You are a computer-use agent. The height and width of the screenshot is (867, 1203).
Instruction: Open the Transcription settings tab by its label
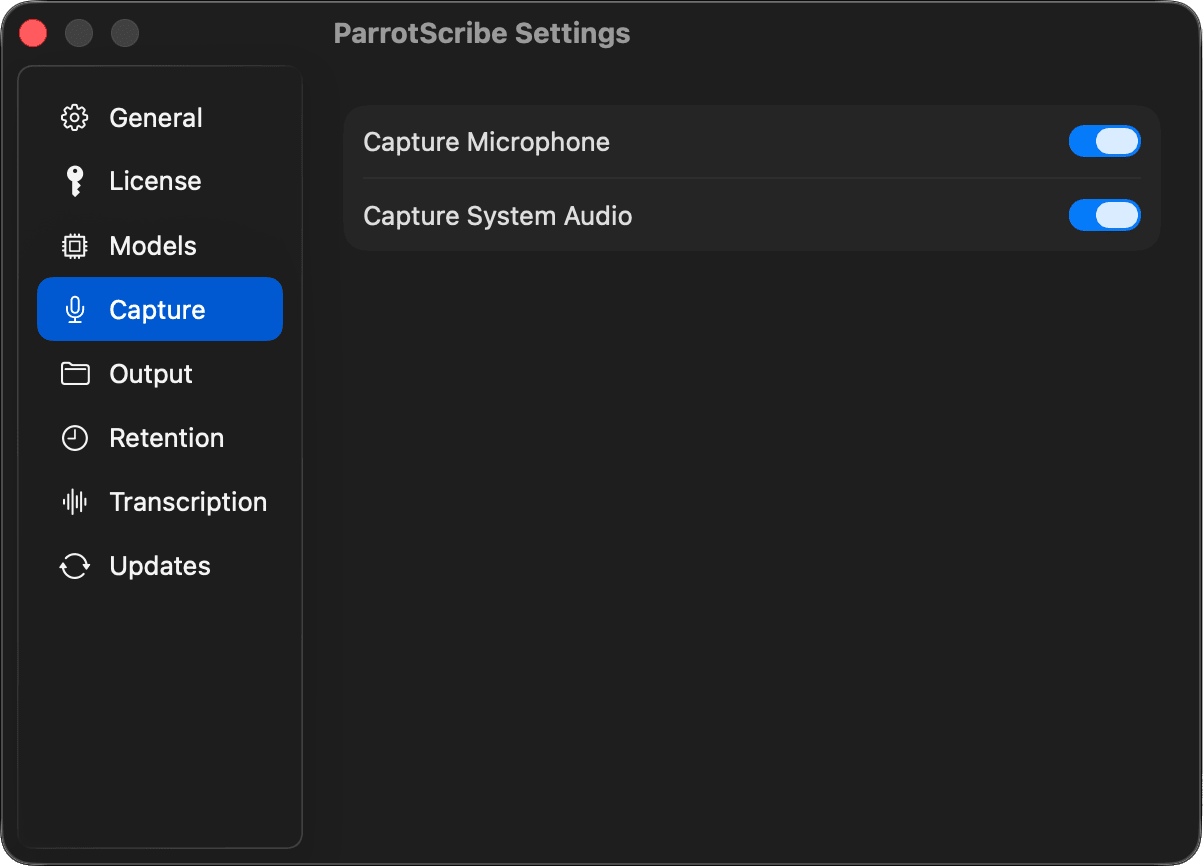pos(188,502)
